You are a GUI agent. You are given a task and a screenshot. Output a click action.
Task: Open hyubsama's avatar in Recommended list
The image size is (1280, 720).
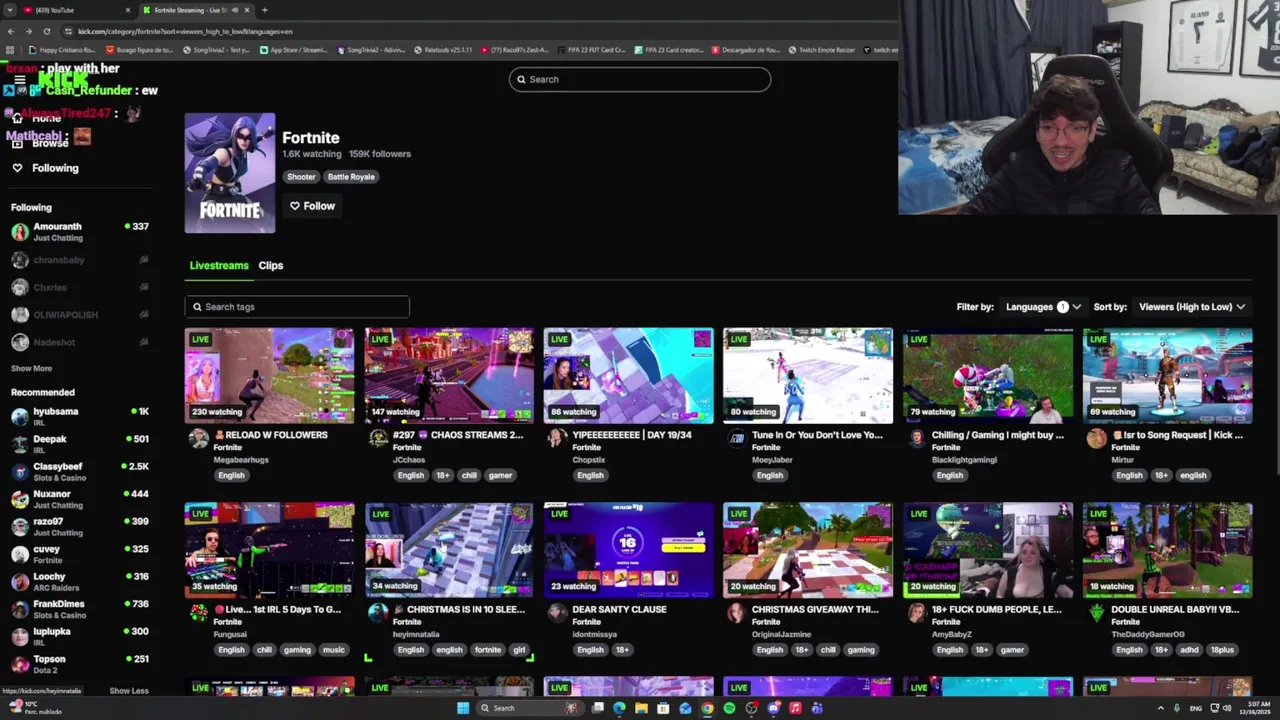pos(20,417)
